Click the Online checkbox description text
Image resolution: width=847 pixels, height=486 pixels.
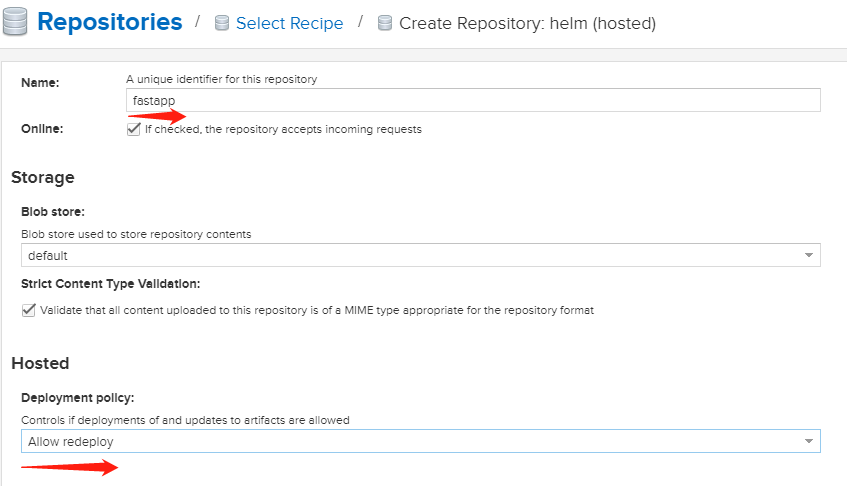(283, 130)
